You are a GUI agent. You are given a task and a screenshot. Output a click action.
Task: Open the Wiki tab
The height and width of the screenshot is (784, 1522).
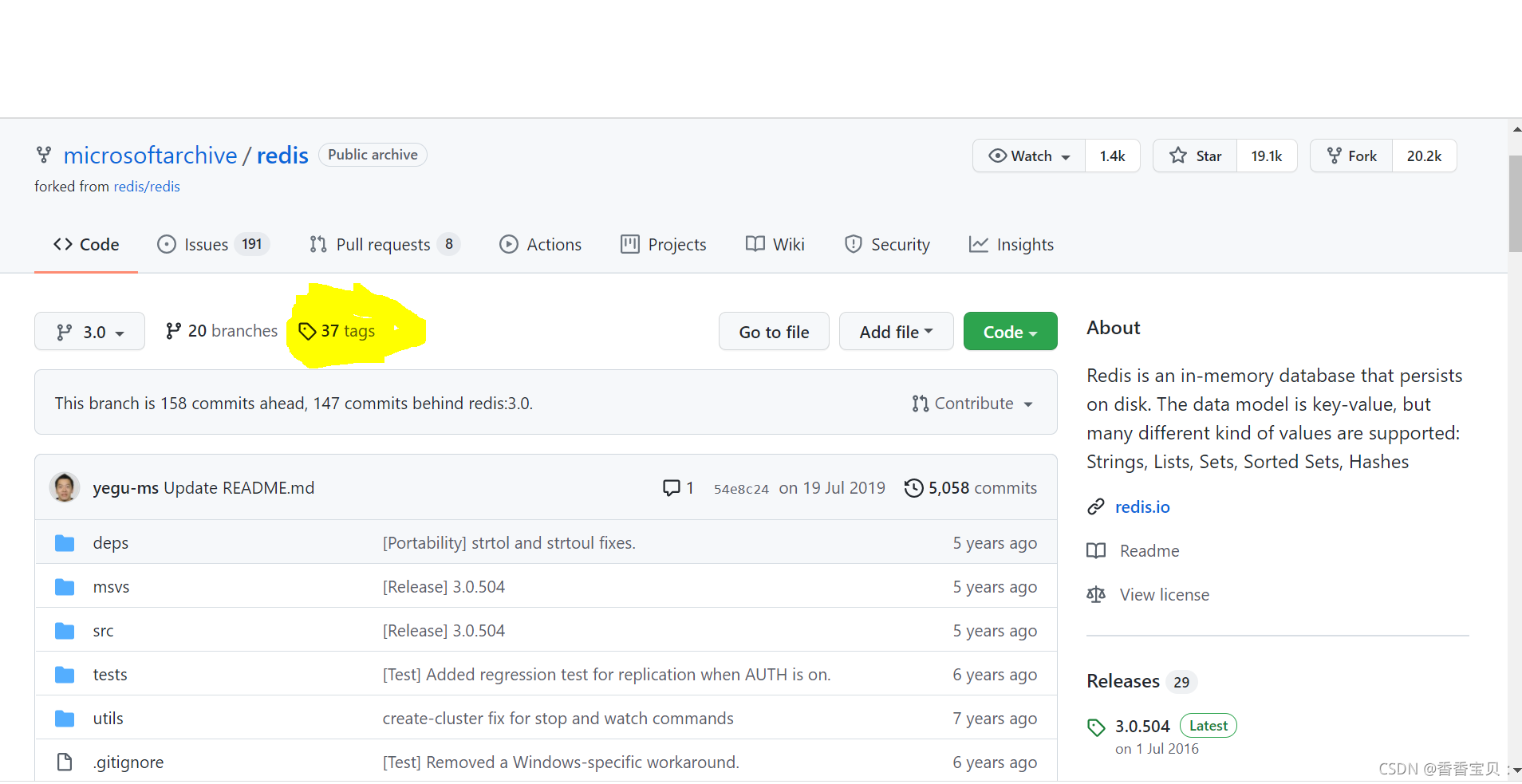click(x=775, y=245)
